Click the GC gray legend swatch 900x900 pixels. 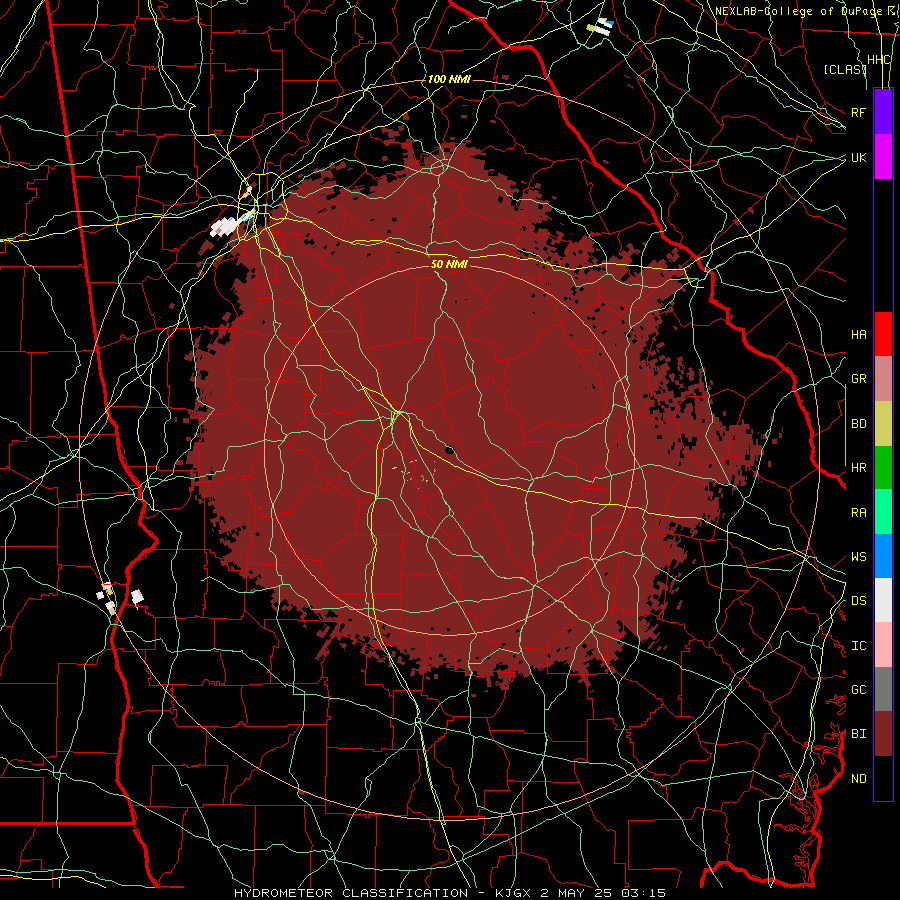pyautogui.click(x=883, y=689)
